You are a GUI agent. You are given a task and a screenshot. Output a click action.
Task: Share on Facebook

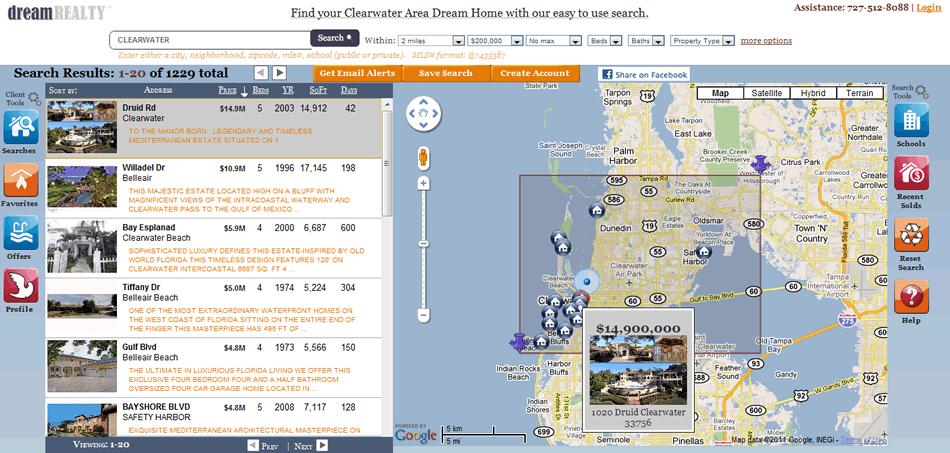point(645,74)
